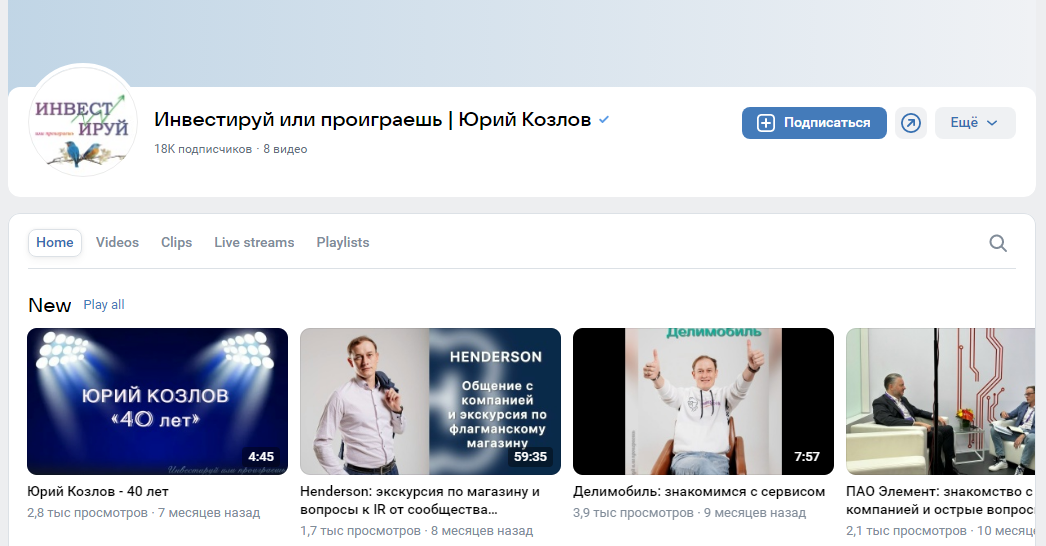The width and height of the screenshot is (1046, 546).
Task: Open ПАО Элемент: знакомство title link
Action: pos(940,500)
